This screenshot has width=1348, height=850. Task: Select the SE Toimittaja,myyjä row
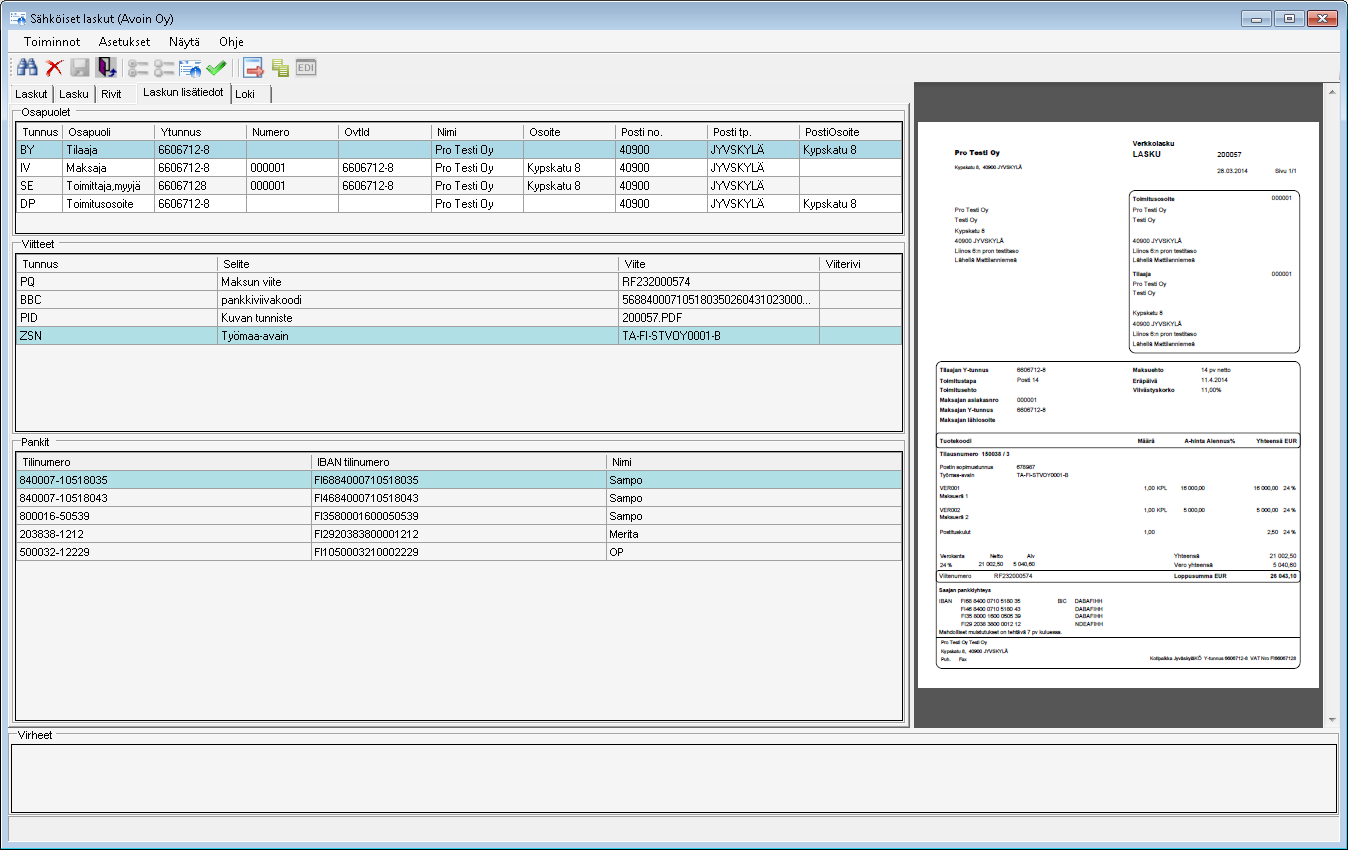point(458,185)
